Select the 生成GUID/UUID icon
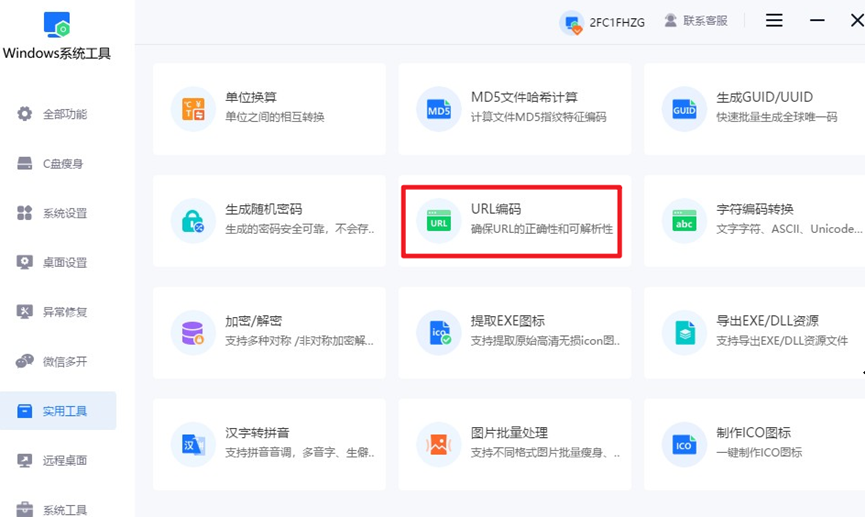The height and width of the screenshot is (517, 865). [x=684, y=109]
